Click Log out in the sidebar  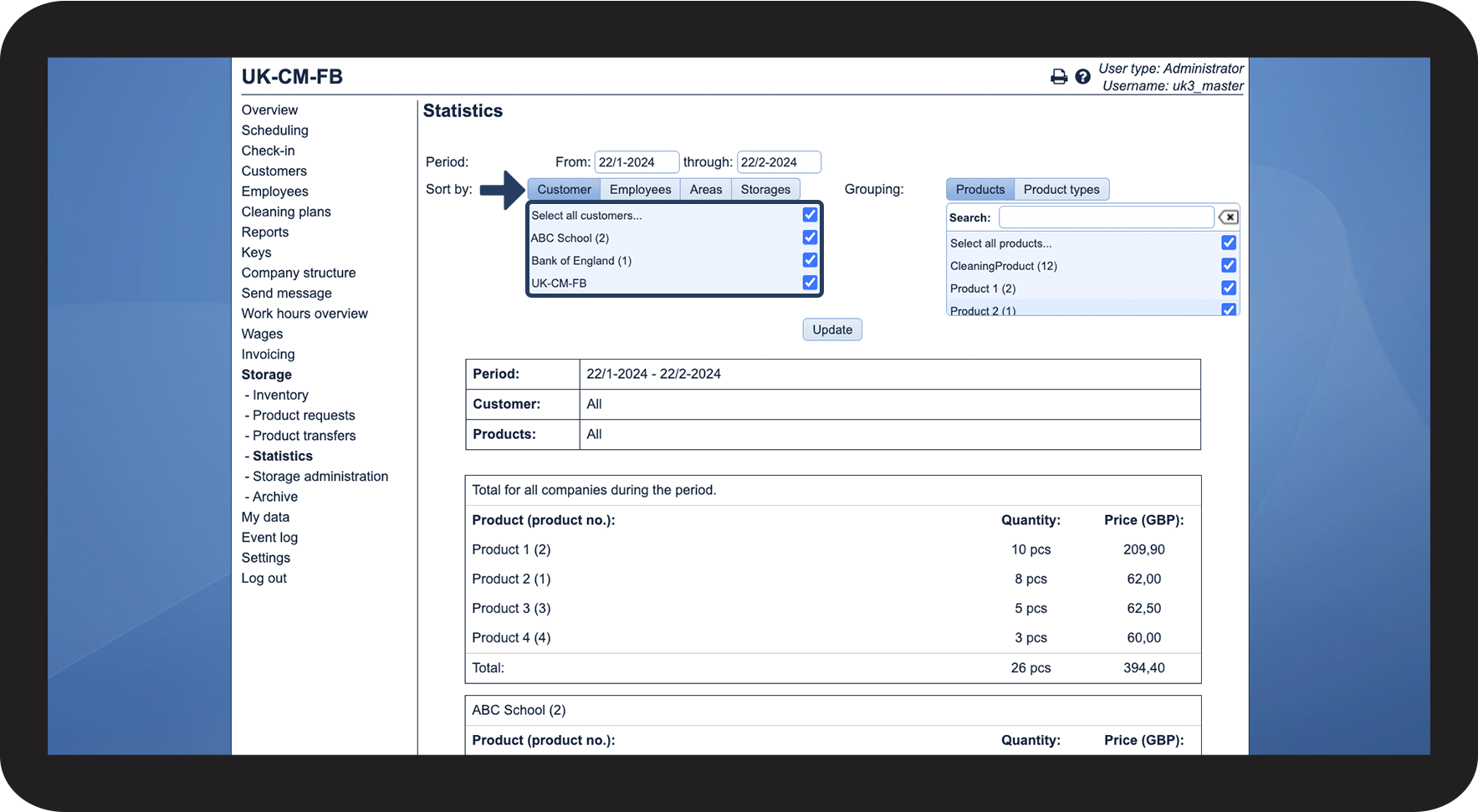tap(264, 579)
